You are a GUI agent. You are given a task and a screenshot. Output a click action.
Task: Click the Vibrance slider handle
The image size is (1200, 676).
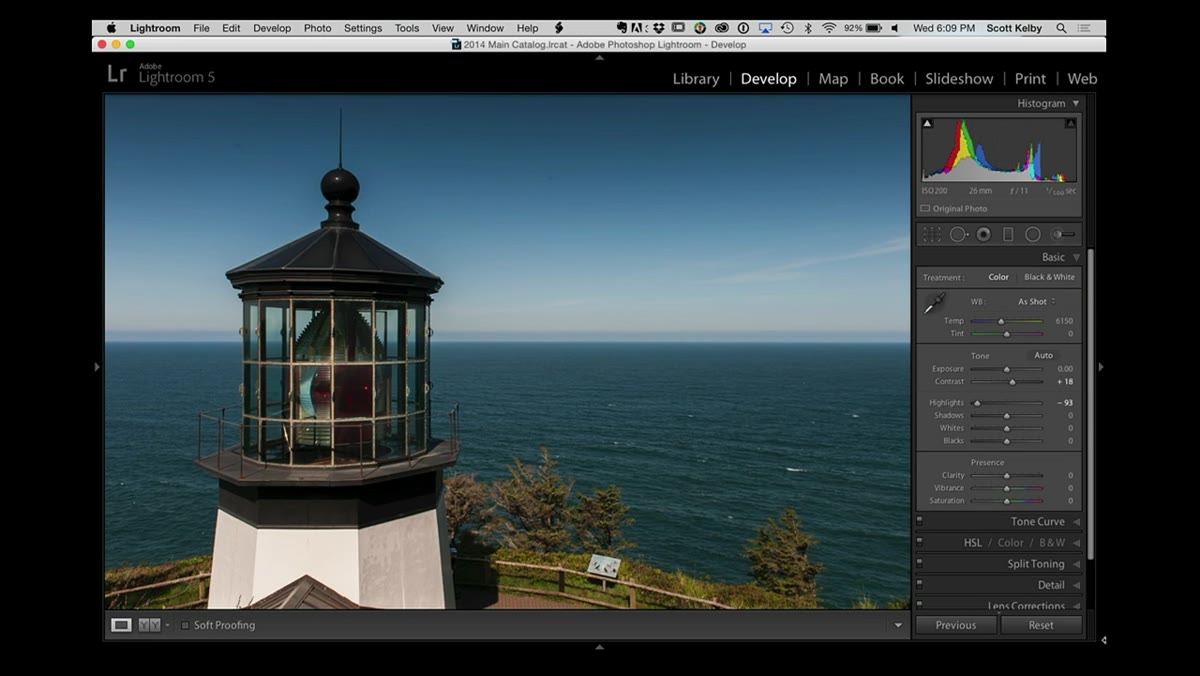point(1006,488)
